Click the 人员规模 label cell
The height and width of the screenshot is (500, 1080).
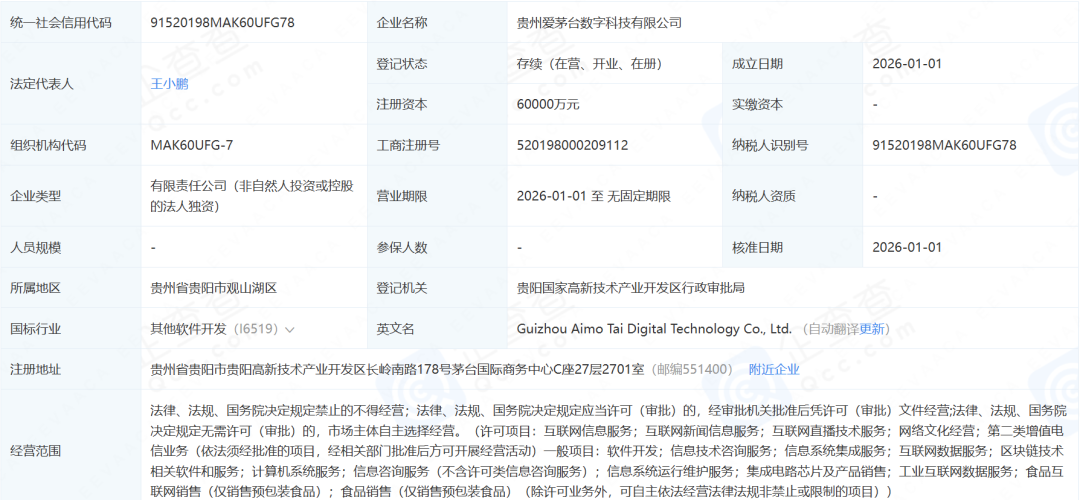click(71, 247)
